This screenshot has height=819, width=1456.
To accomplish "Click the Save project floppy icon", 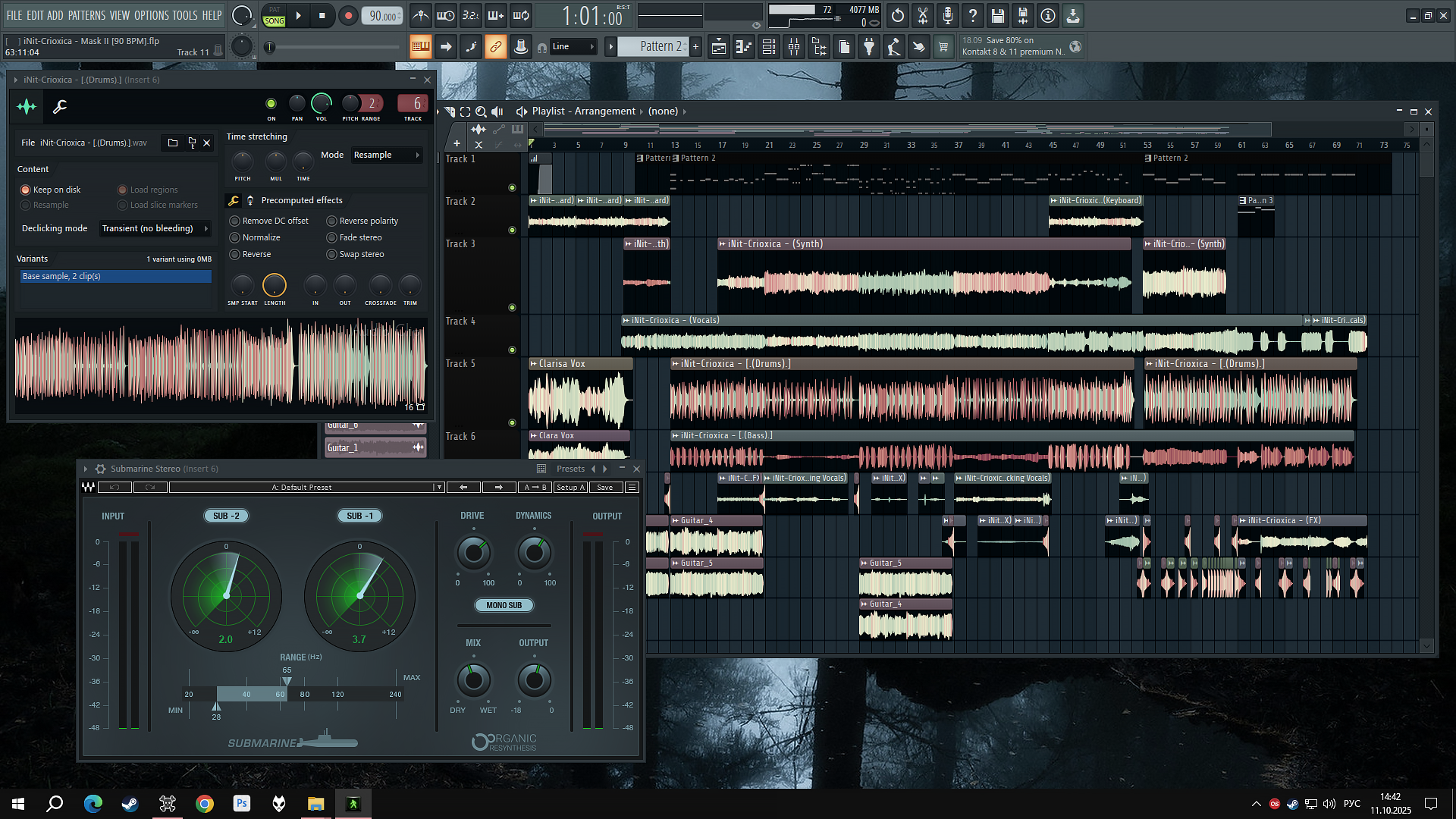I will click(998, 15).
